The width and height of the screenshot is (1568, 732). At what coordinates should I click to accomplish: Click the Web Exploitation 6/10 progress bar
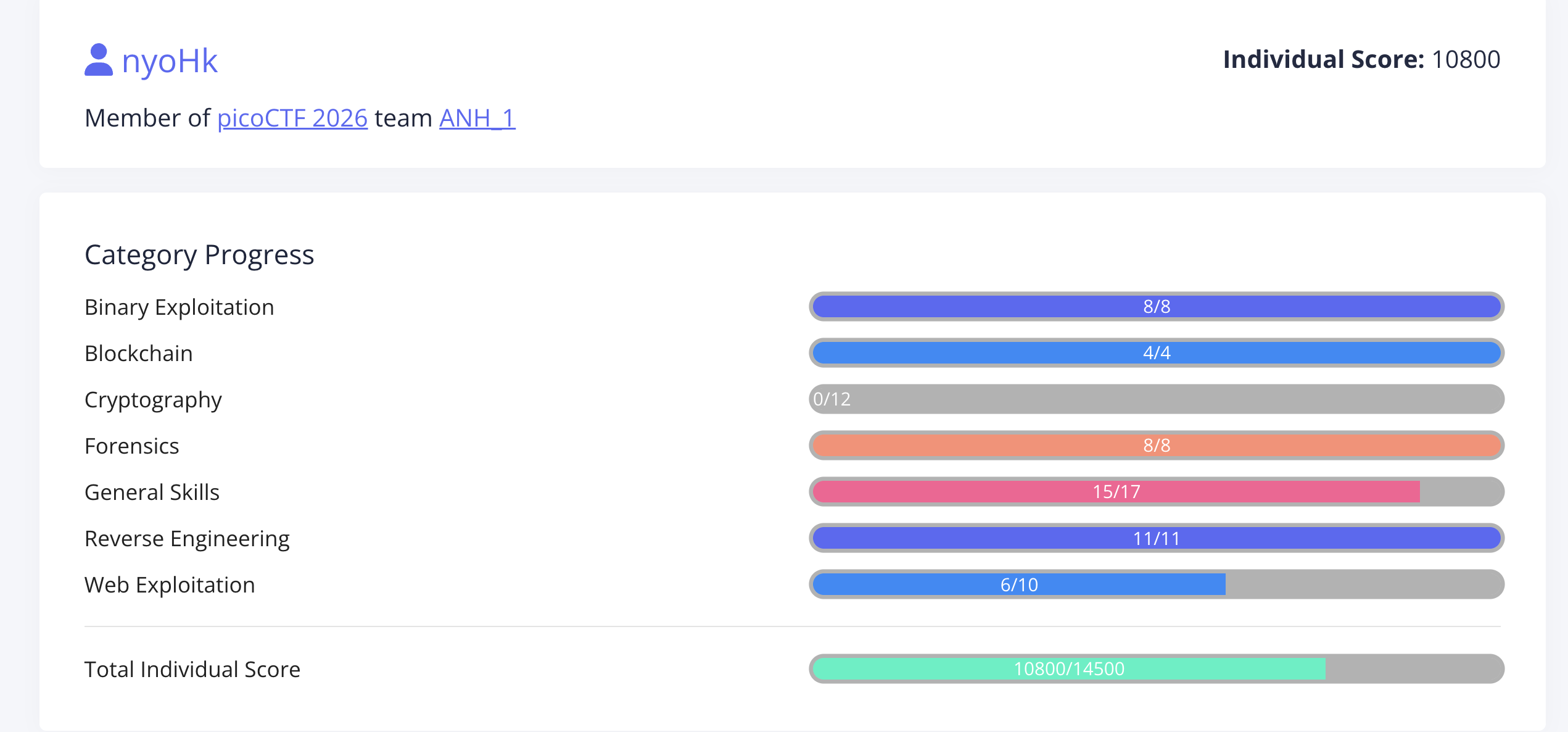[x=1157, y=584]
